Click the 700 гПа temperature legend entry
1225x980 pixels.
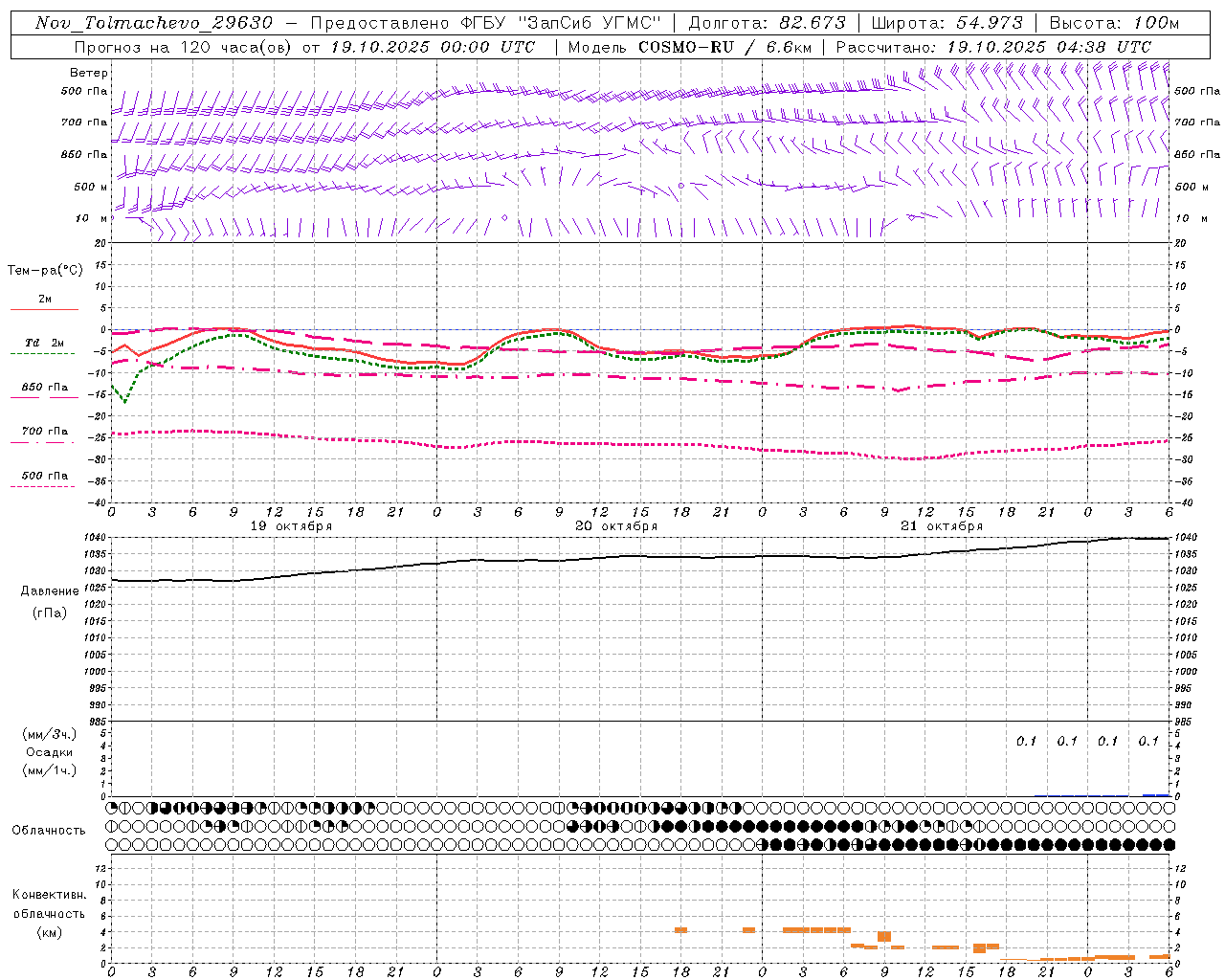(x=45, y=432)
